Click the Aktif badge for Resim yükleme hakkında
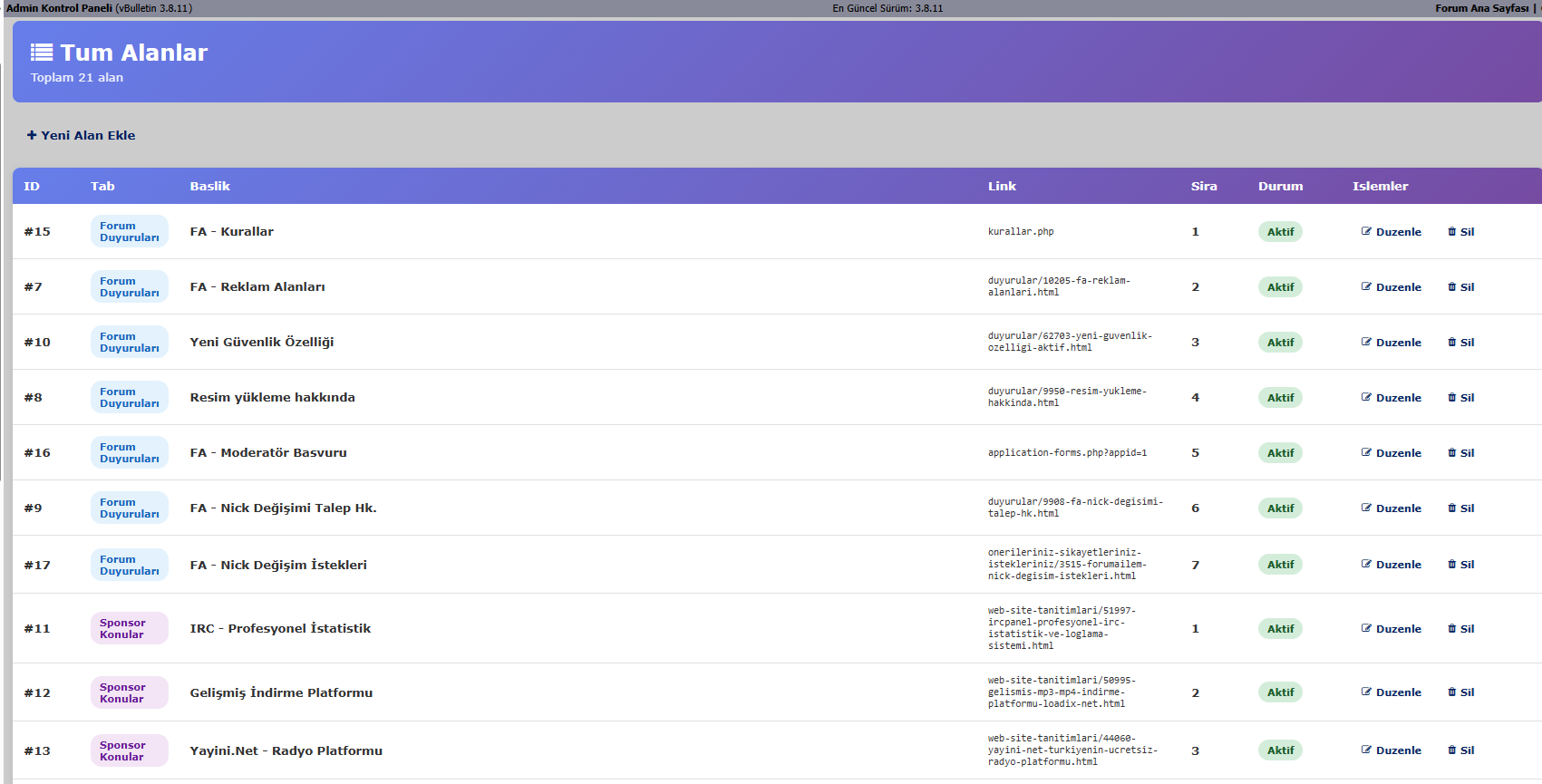This screenshot has height=784, width=1542. [1280, 398]
